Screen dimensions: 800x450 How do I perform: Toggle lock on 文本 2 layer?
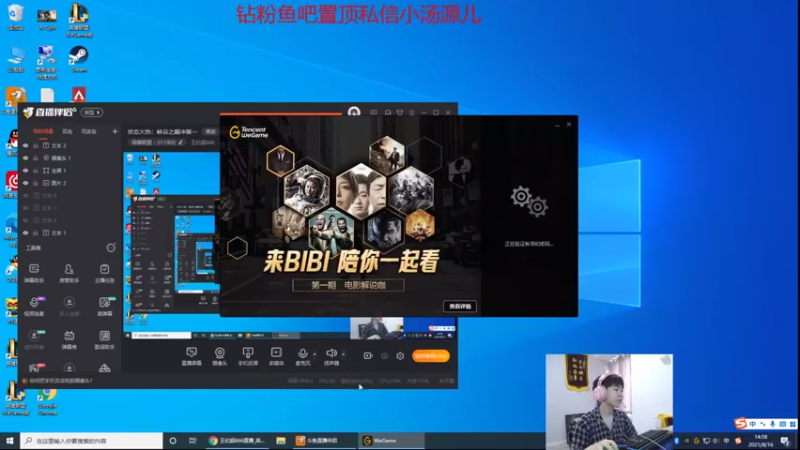point(36,145)
